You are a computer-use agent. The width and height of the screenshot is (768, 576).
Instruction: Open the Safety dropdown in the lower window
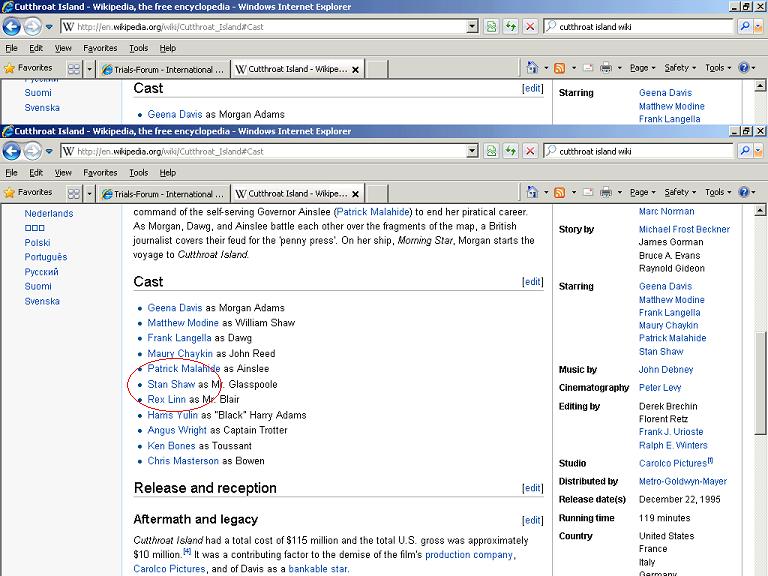pyautogui.click(x=680, y=192)
